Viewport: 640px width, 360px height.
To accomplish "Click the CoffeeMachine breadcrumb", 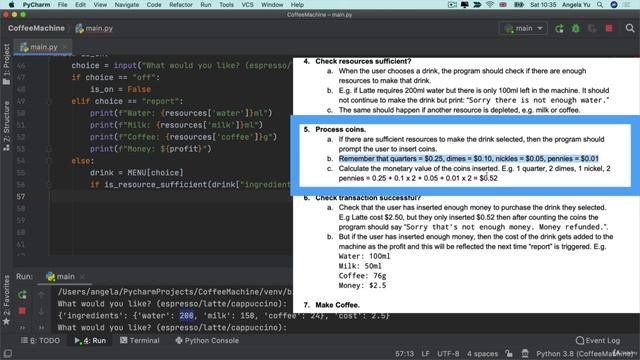I will tap(36, 28).
